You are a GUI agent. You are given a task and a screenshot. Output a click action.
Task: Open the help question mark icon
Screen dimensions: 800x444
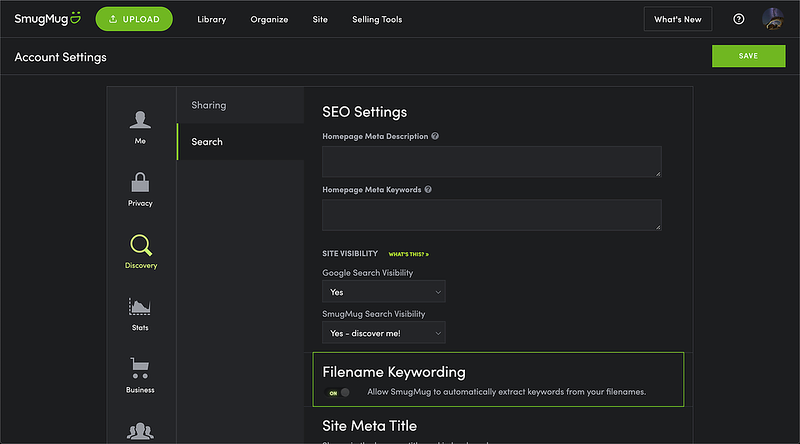(738, 19)
